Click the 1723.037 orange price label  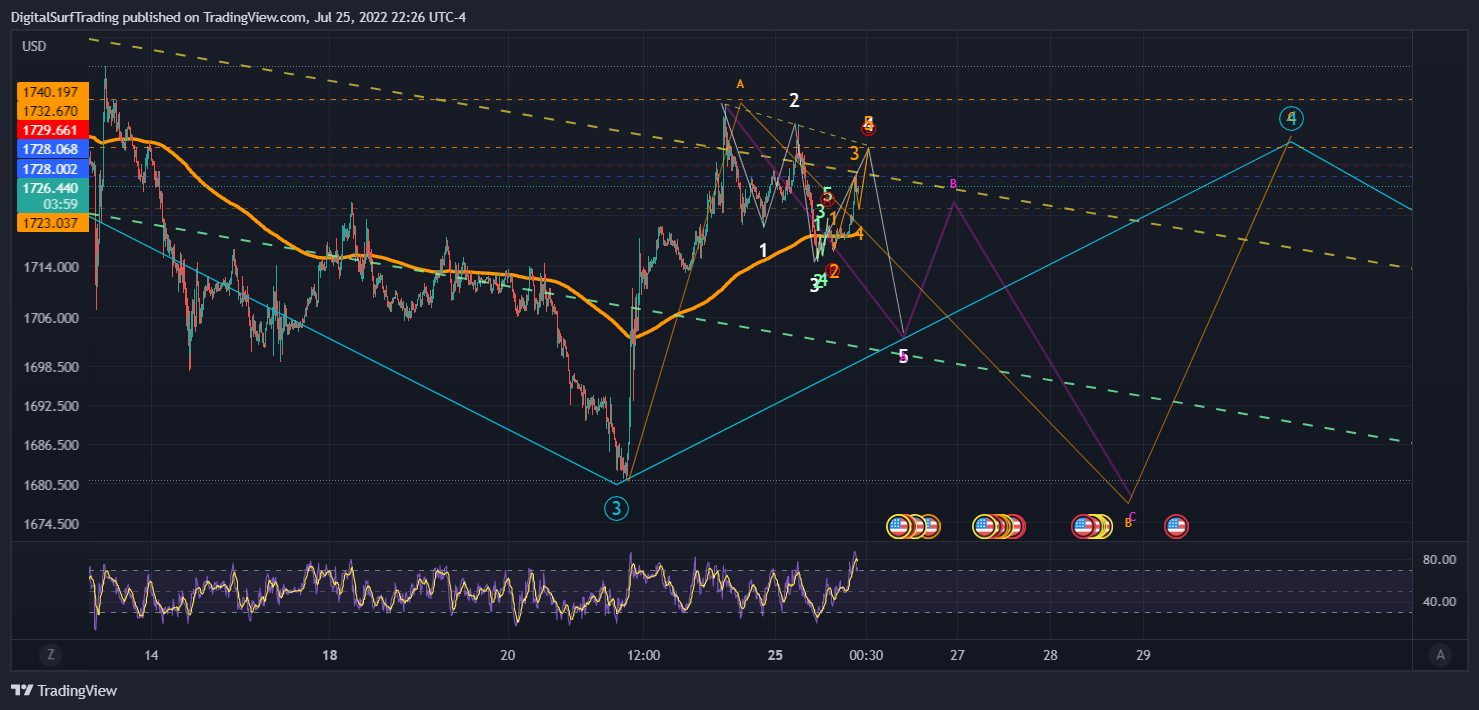[53, 223]
